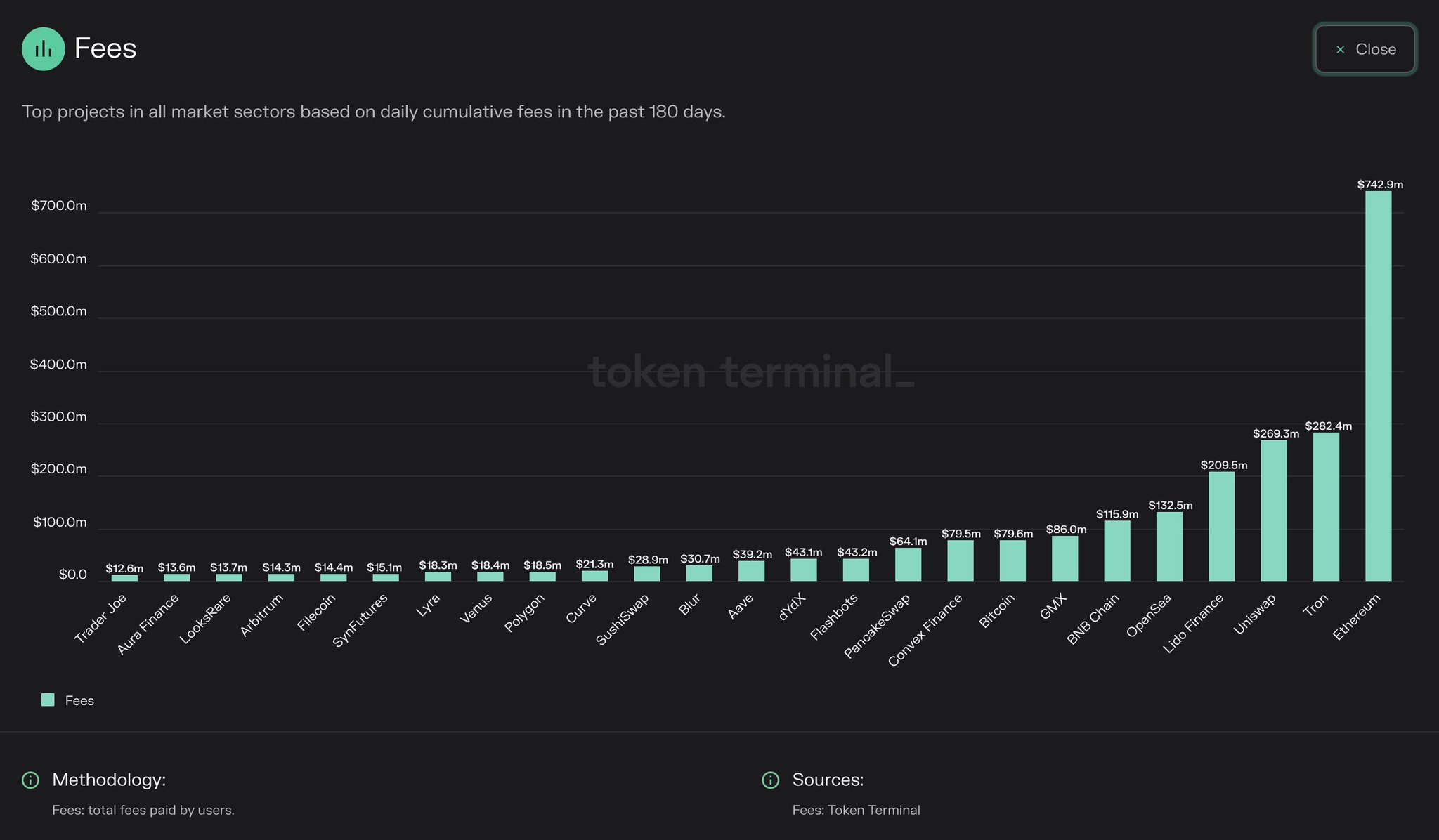Screen dimensions: 1439x840
Task: Click the token terminal watermark in the chart
Action: tap(752, 372)
